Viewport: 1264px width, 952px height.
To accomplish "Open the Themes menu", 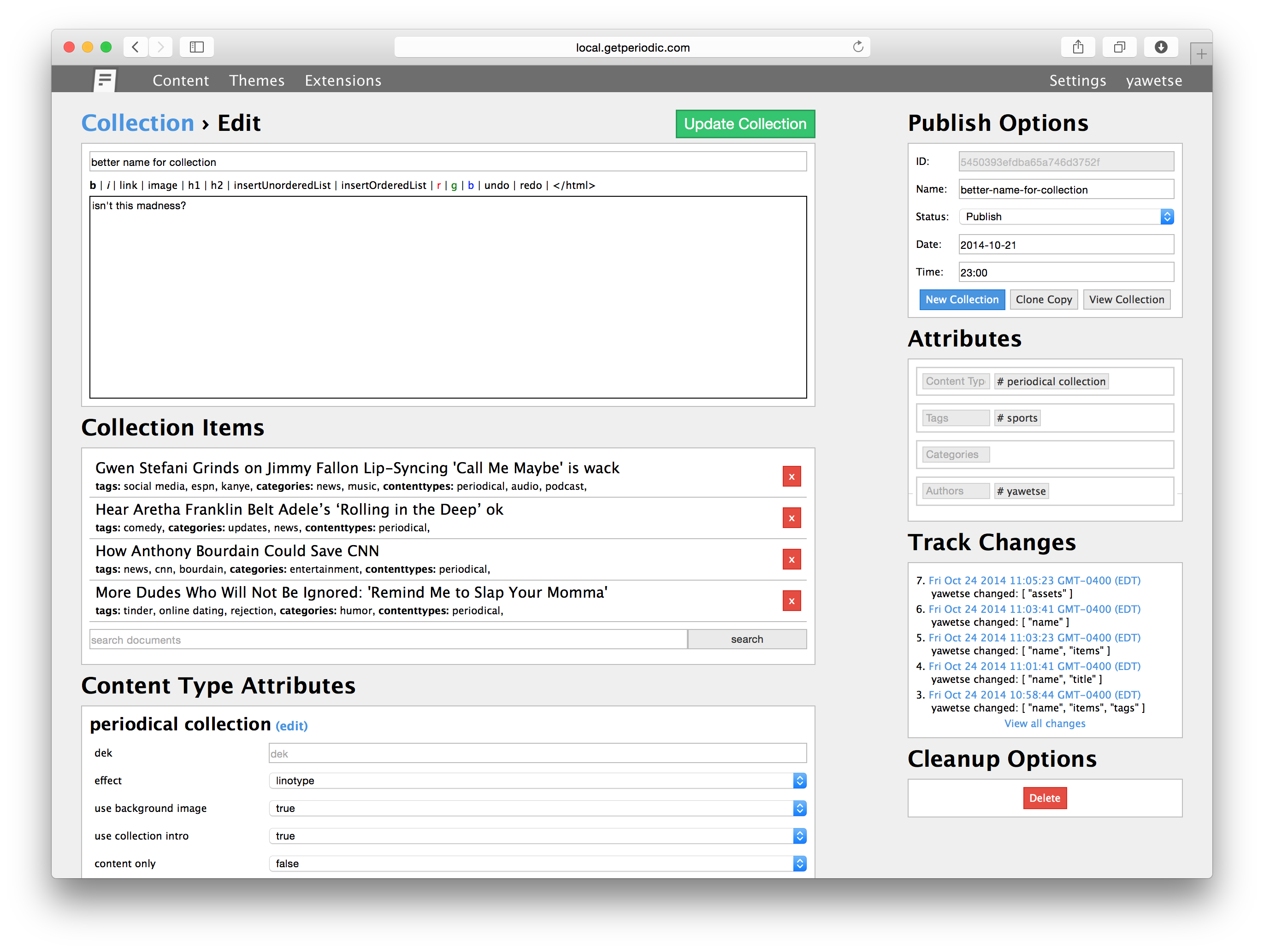I will click(x=257, y=81).
